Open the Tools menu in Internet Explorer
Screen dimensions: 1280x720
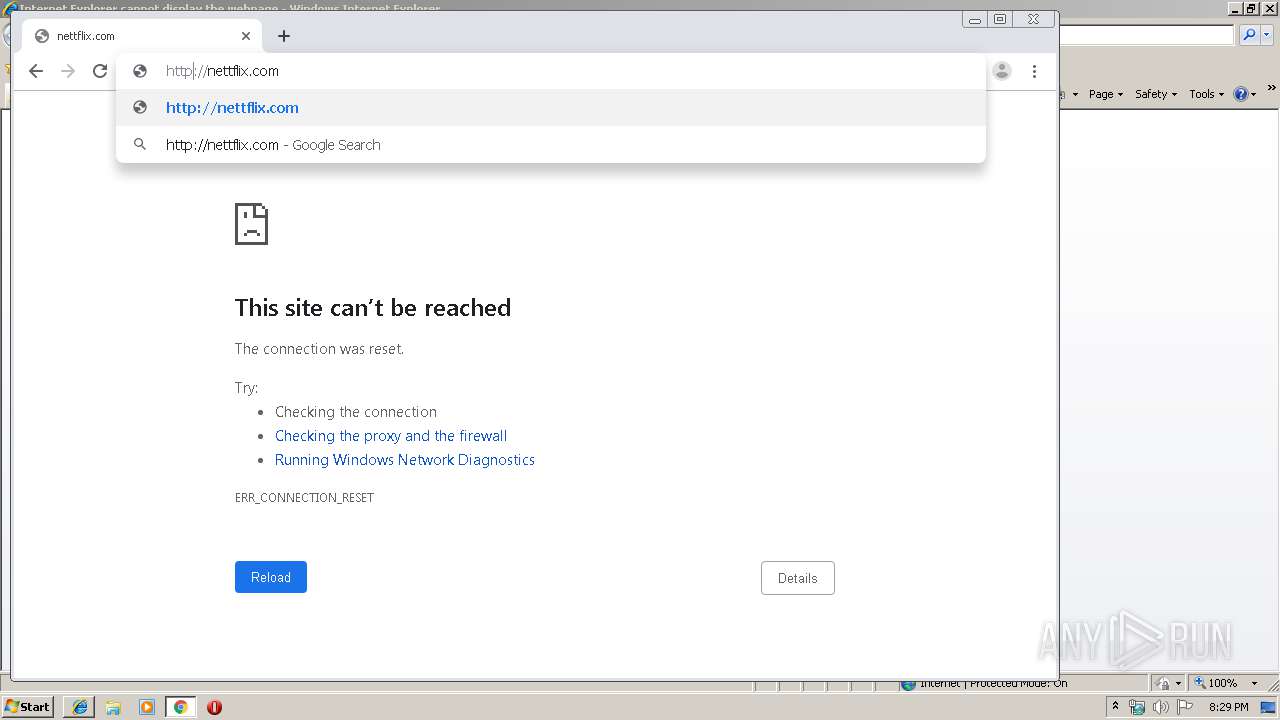(x=1207, y=94)
